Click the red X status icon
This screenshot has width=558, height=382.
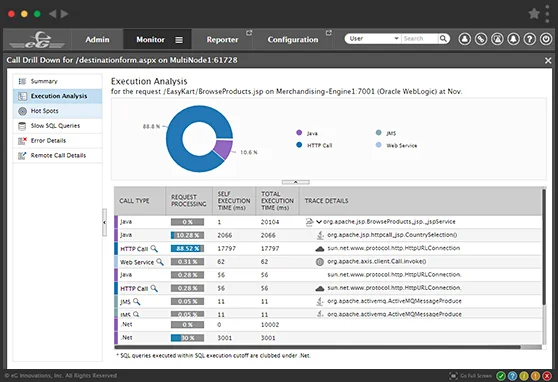point(547,376)
